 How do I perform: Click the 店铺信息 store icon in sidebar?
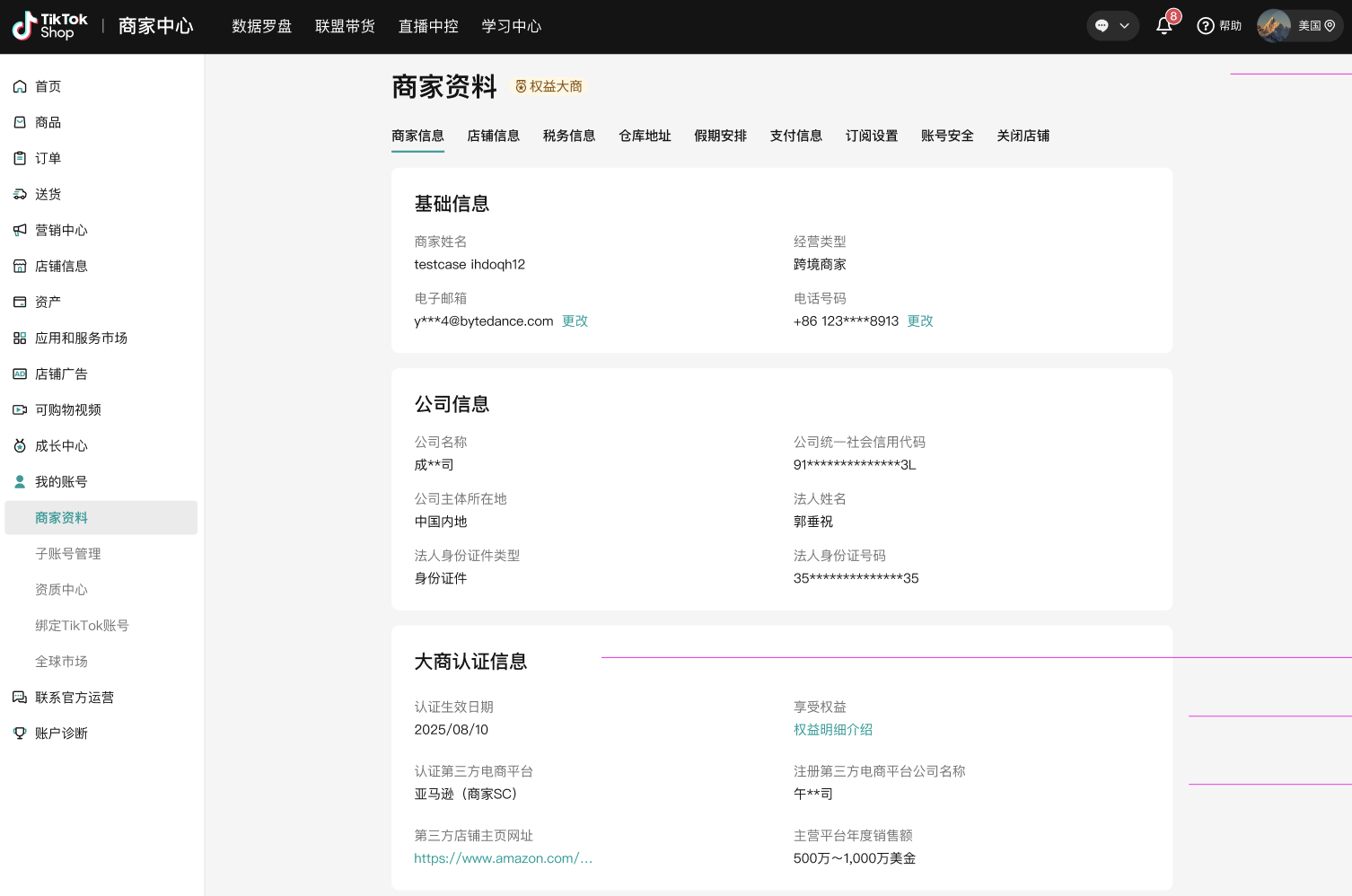click(x=20, y=266)
